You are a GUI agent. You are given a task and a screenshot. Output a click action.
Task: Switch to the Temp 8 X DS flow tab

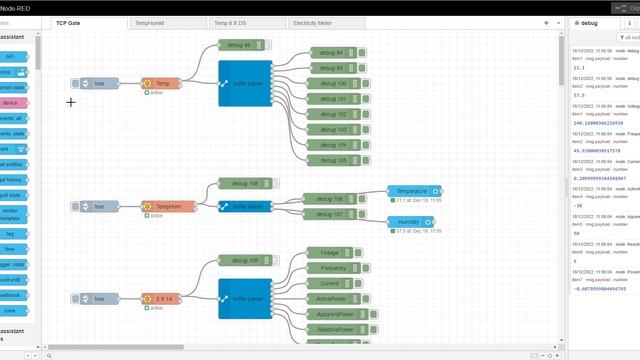tap(247, 23)
